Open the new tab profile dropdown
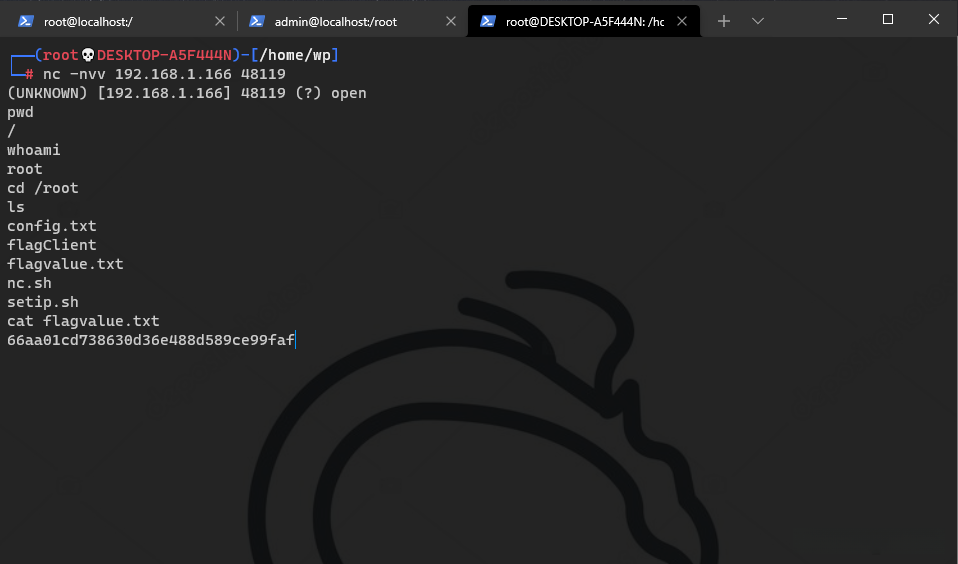 pos(758,21)
